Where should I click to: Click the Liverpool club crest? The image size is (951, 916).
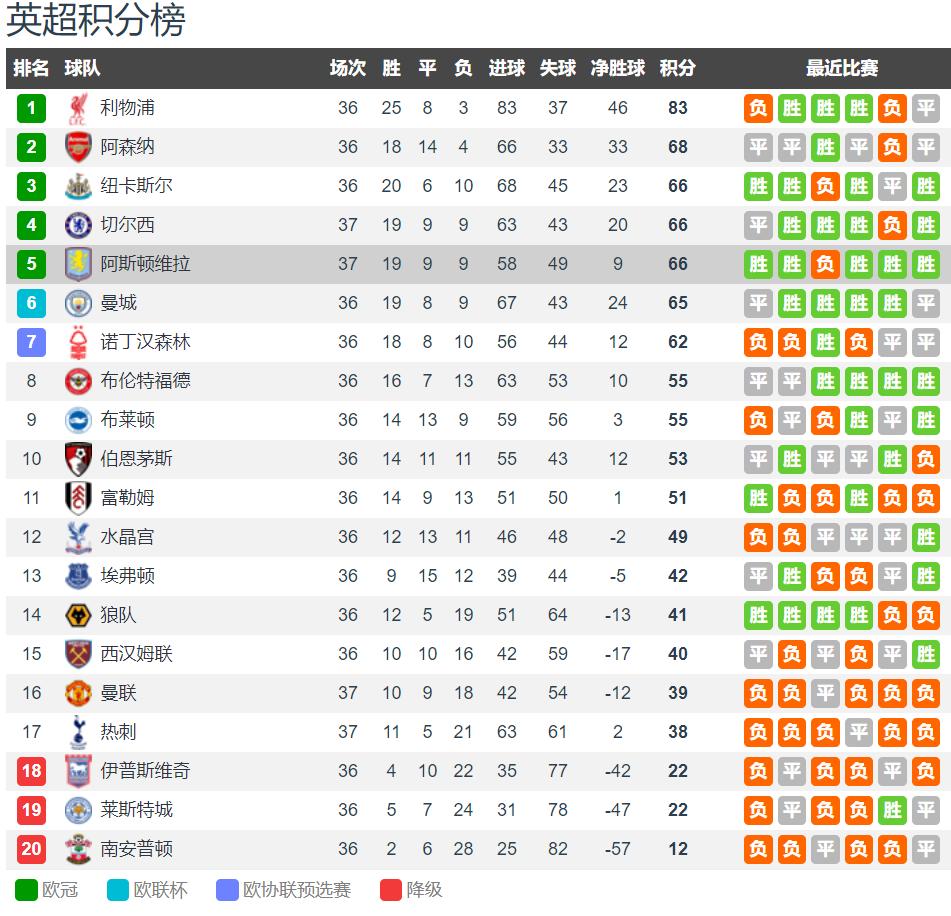(x=78, y=108)
